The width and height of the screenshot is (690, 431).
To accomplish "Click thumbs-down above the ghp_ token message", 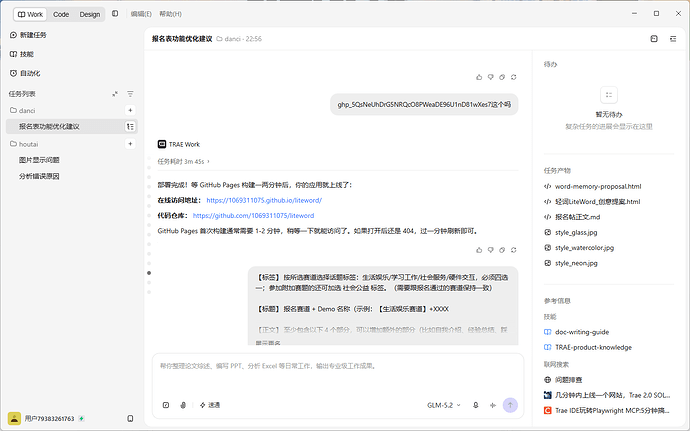I will coord(490,77).
